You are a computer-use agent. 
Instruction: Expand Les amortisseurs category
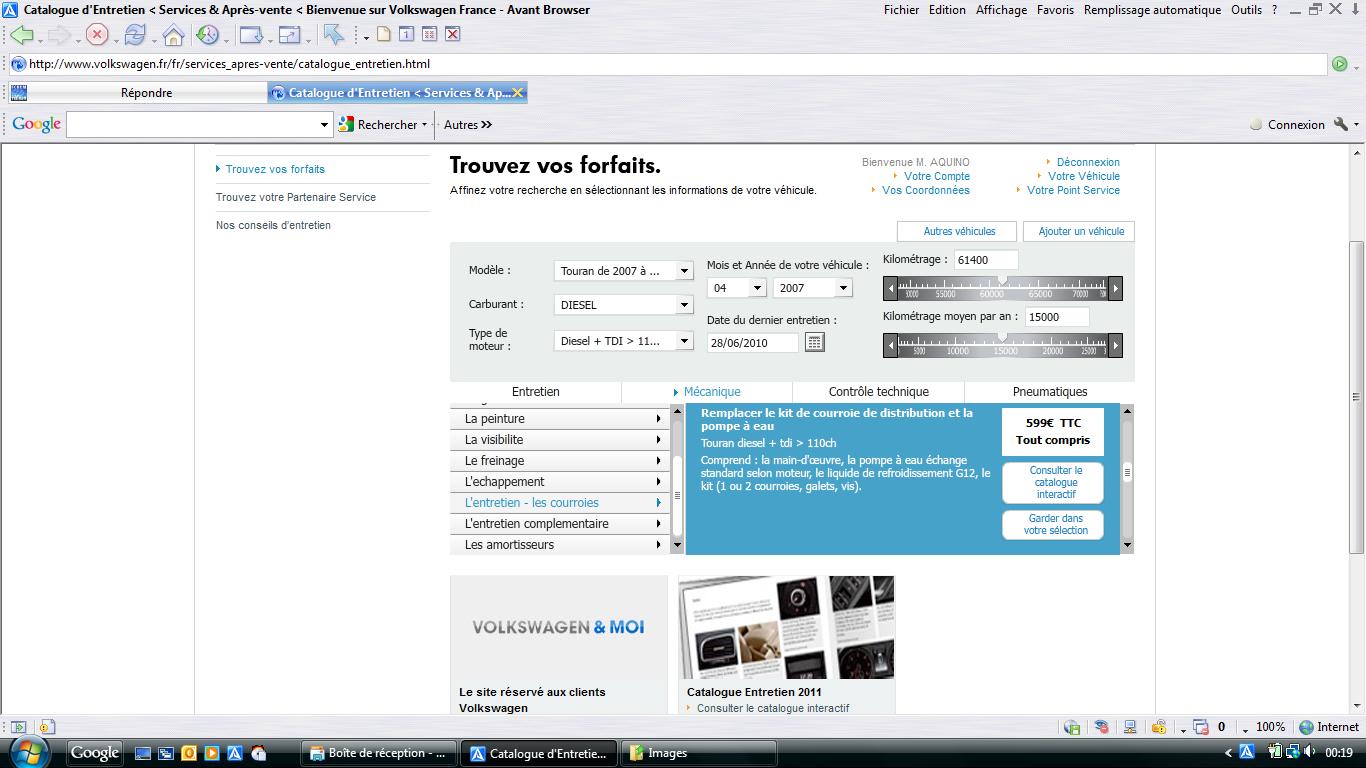[x=562, y=545]
